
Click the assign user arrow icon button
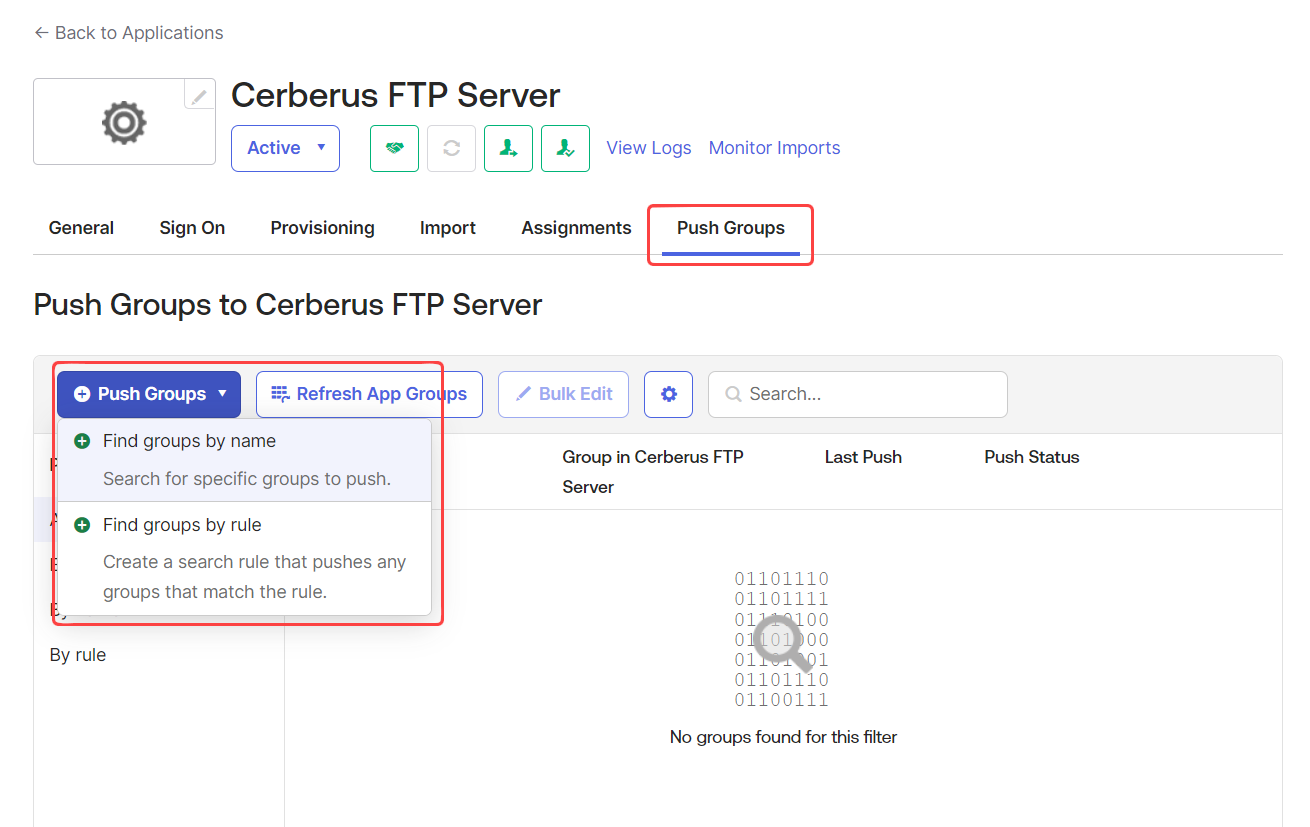[x=508, y=148]
